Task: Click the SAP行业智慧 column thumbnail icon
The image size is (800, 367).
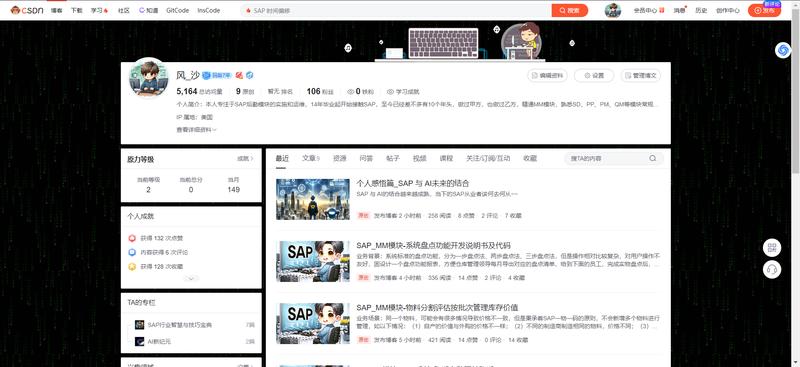Action: pos(139,325)
